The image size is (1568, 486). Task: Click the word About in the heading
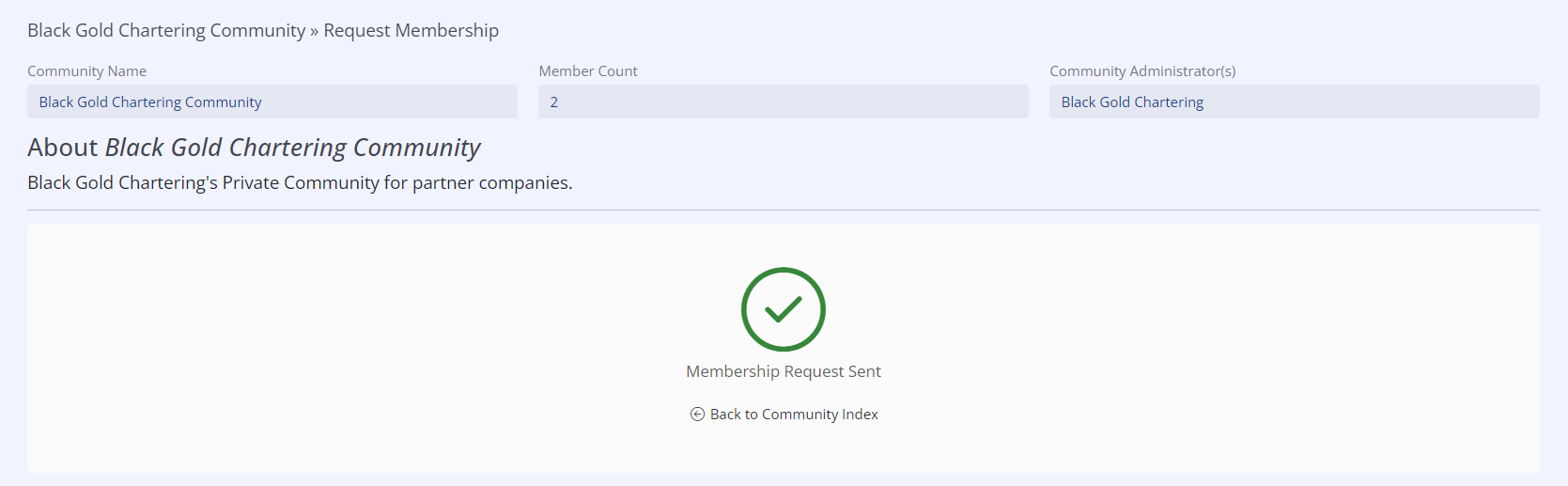[x=62, y=148]
